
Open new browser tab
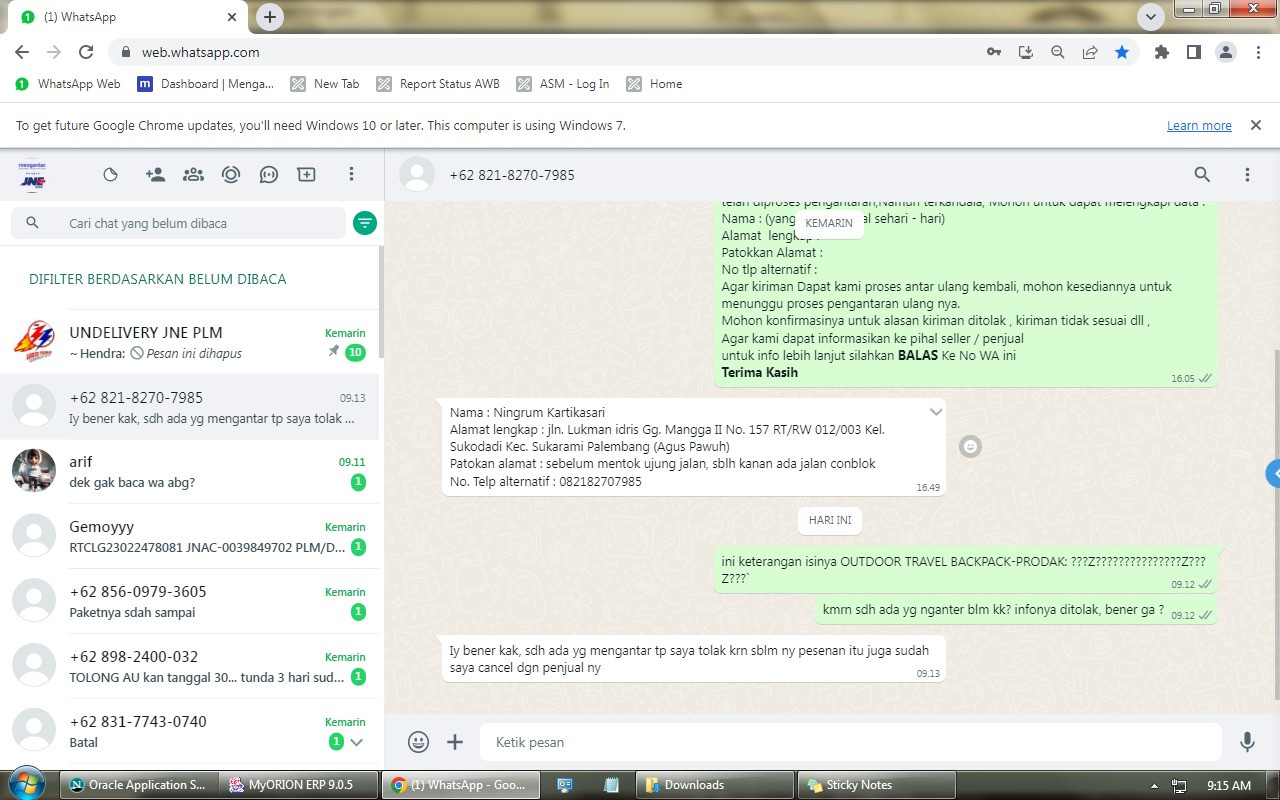[270, 16]
